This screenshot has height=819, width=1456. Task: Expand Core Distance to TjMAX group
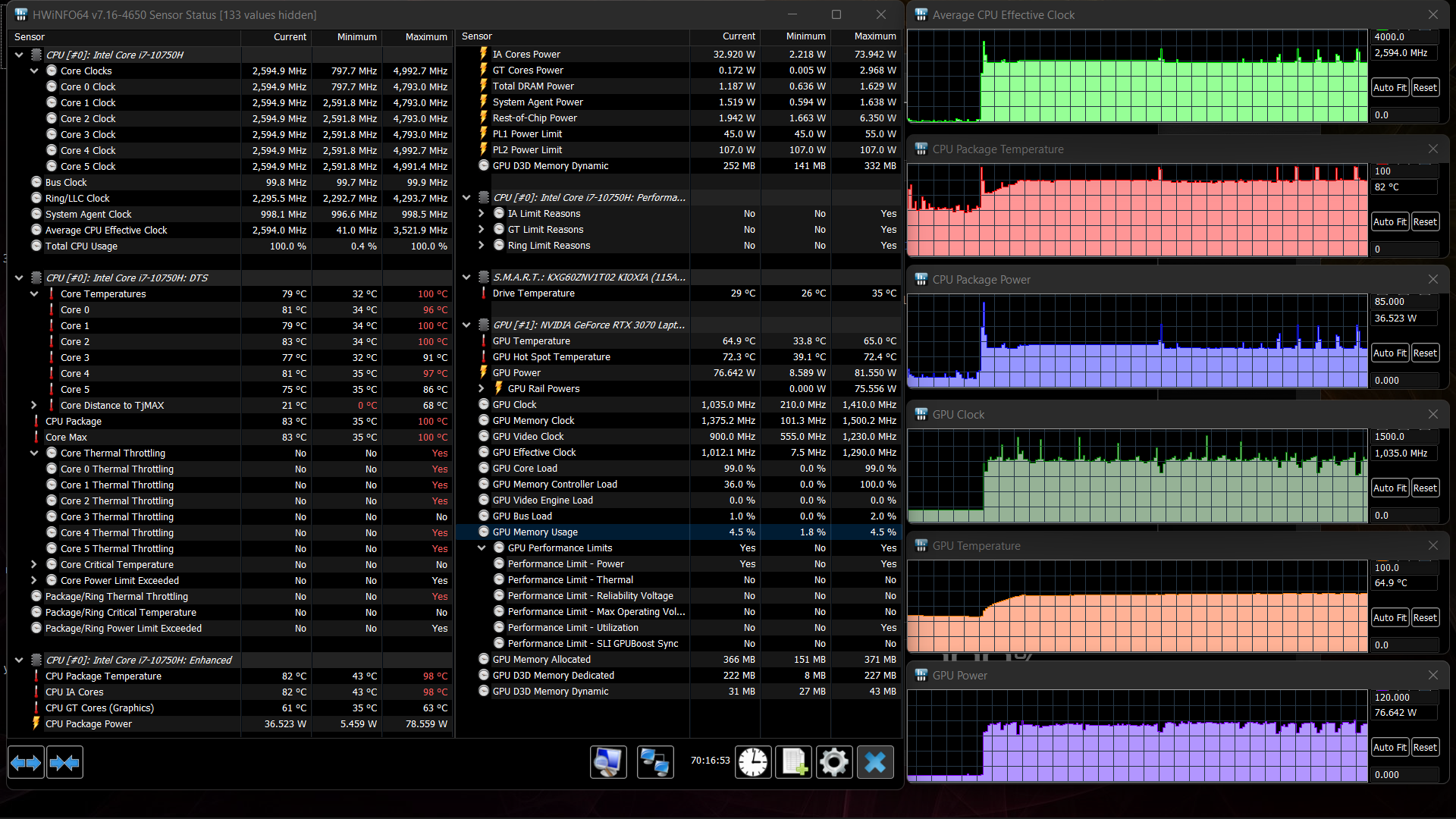(34, 405)
